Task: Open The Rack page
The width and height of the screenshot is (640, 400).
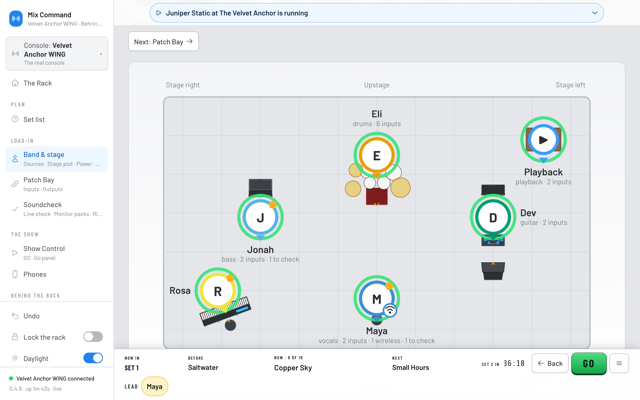Action: (x=57, y=83)
